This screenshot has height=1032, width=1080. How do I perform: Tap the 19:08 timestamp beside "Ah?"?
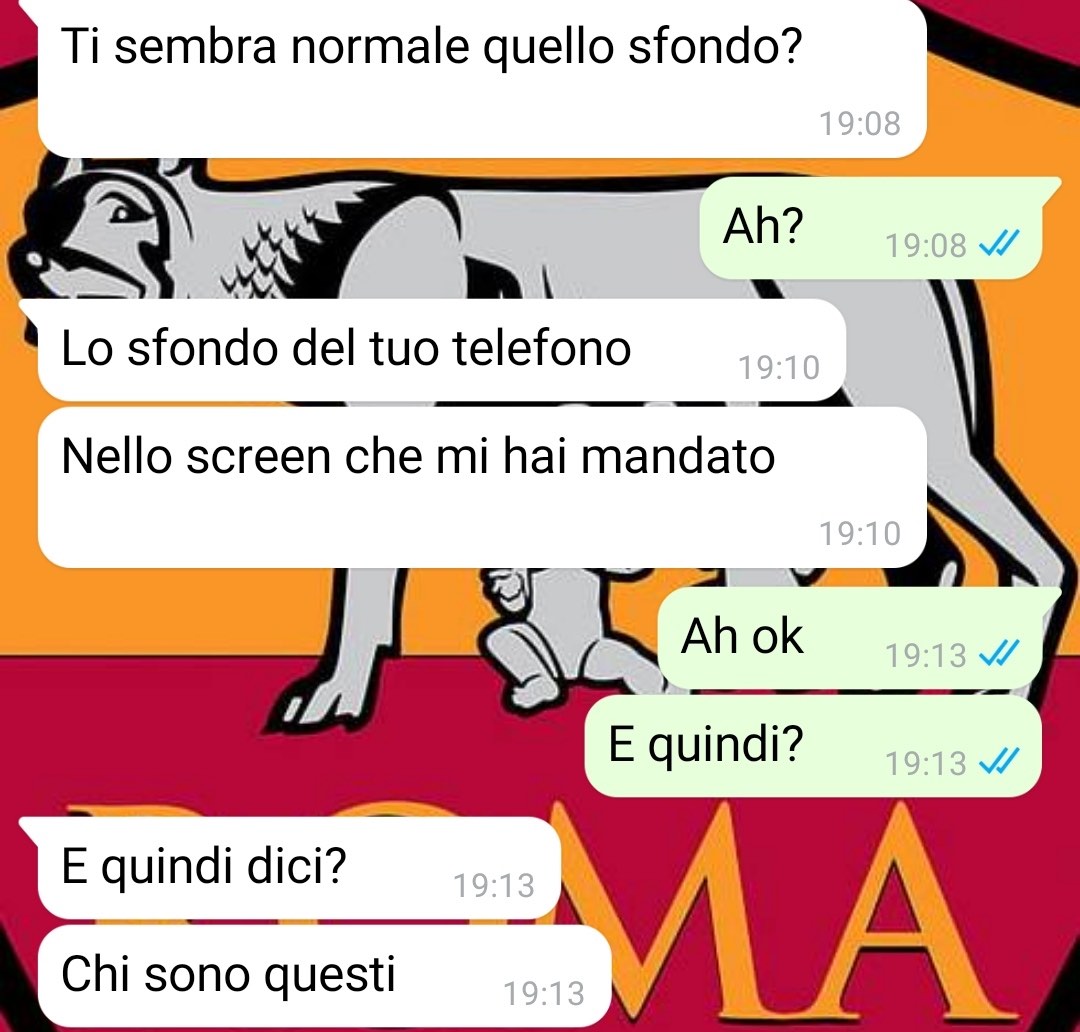(x=926, y=245)
